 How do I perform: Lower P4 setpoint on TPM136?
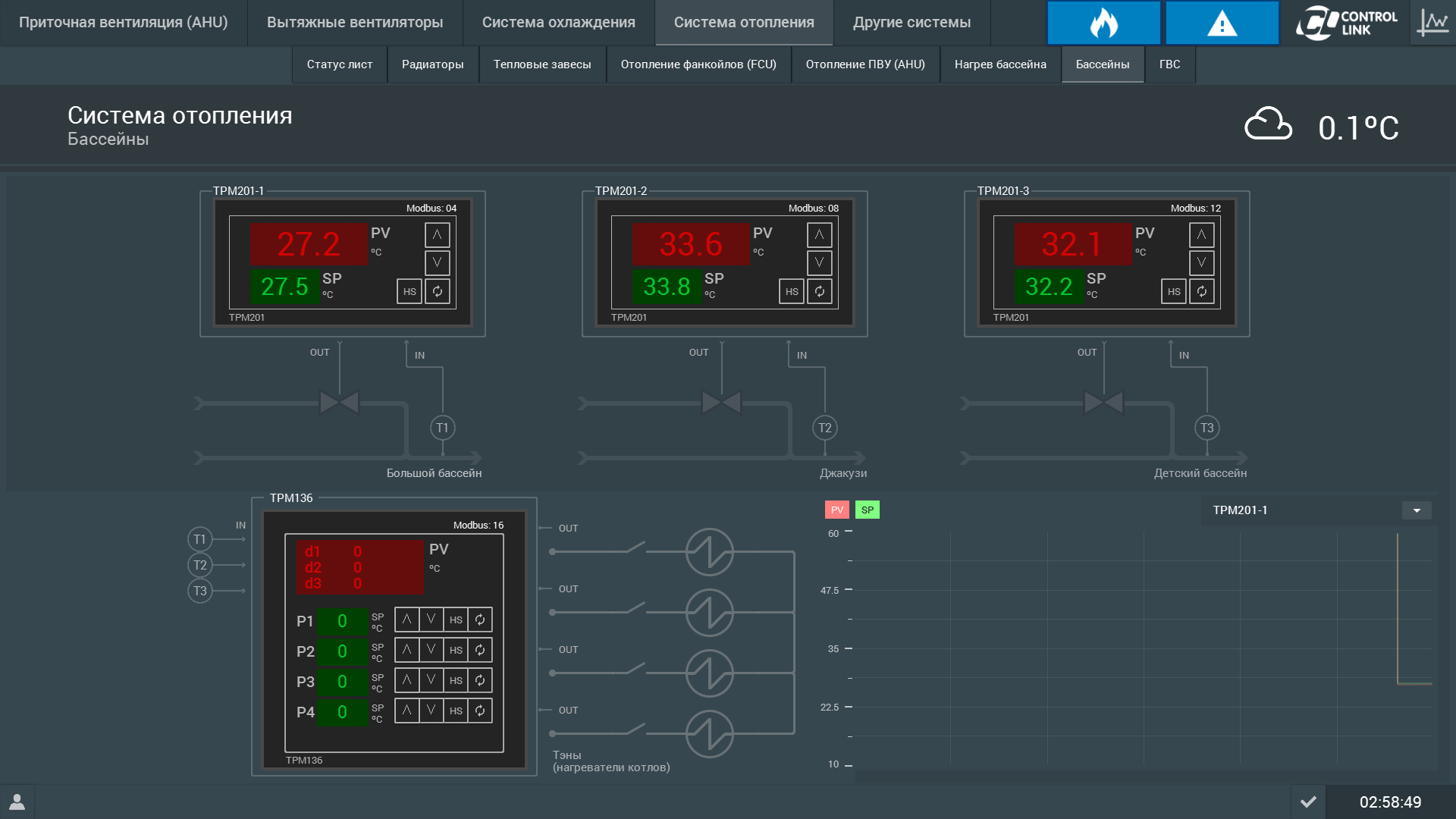(x=431, y=711)
